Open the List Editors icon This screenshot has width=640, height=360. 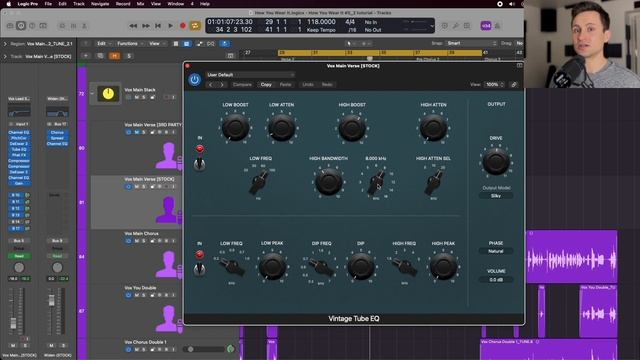tap(444, 26)
